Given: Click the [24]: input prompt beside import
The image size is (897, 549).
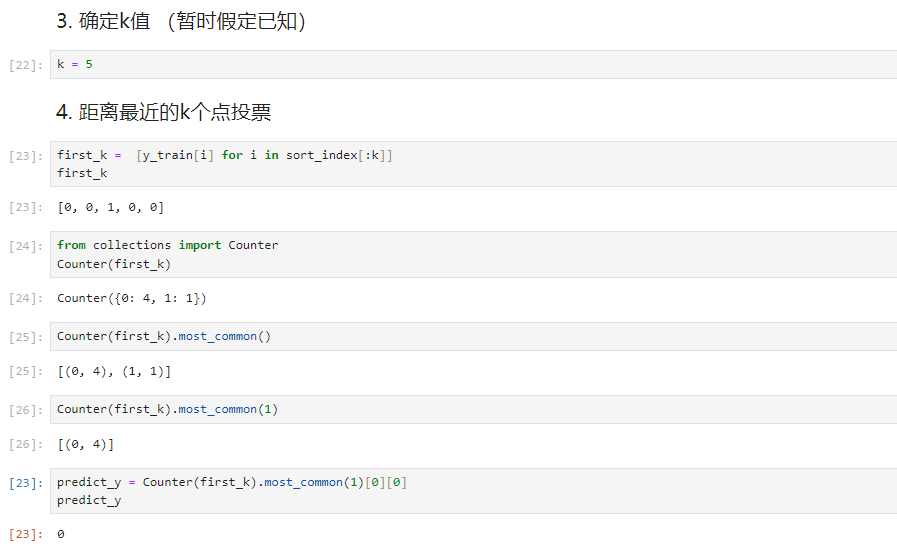Looking at the screenshot, I should coord(26,246).
